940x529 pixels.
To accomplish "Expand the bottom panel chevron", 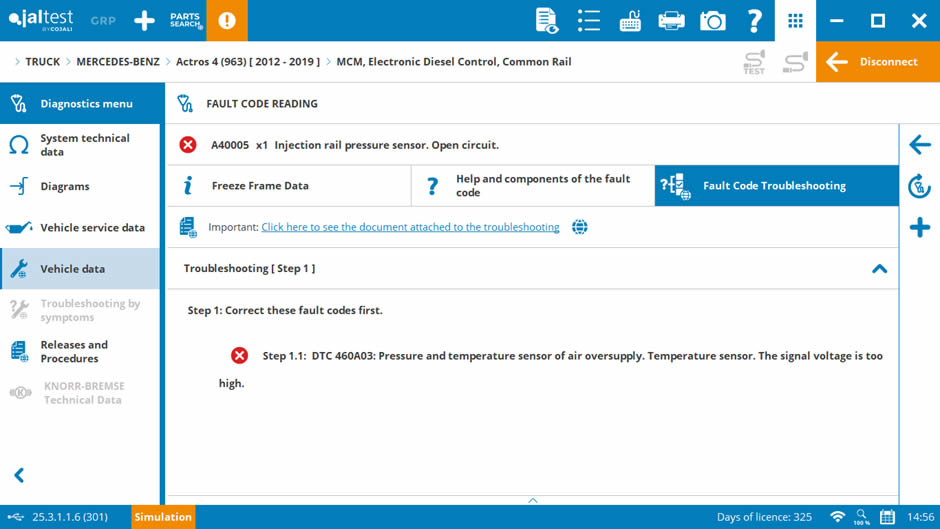I will (x=533, y=500).
